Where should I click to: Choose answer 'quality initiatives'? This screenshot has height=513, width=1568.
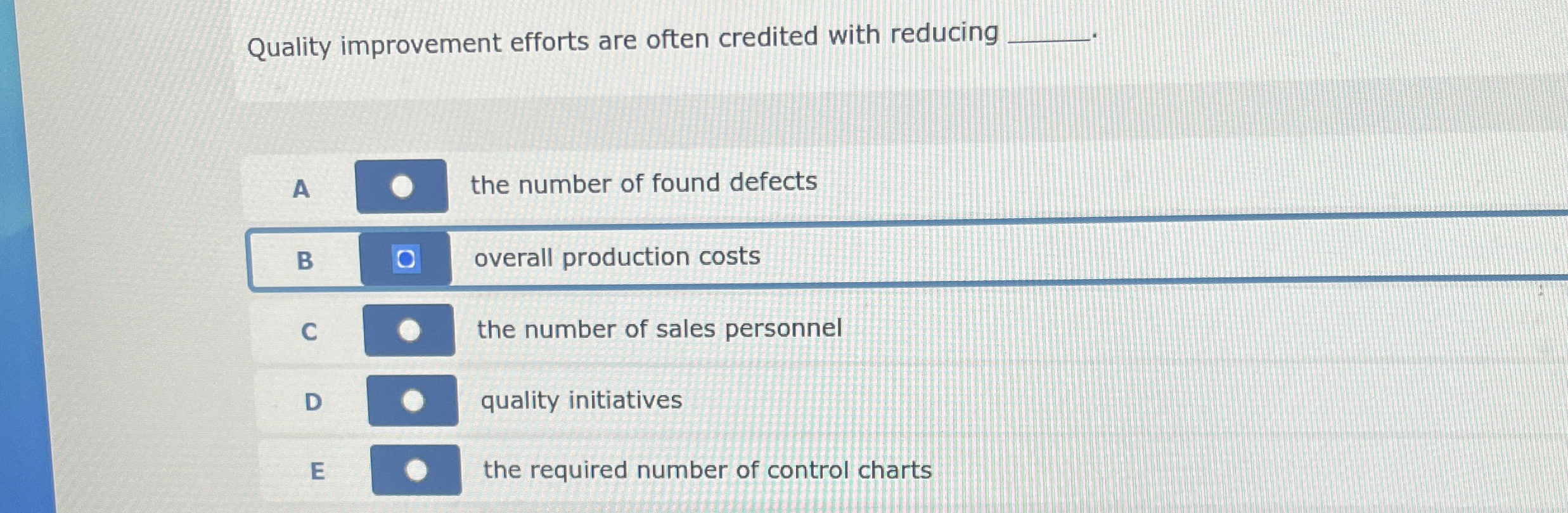coord(581,399)
